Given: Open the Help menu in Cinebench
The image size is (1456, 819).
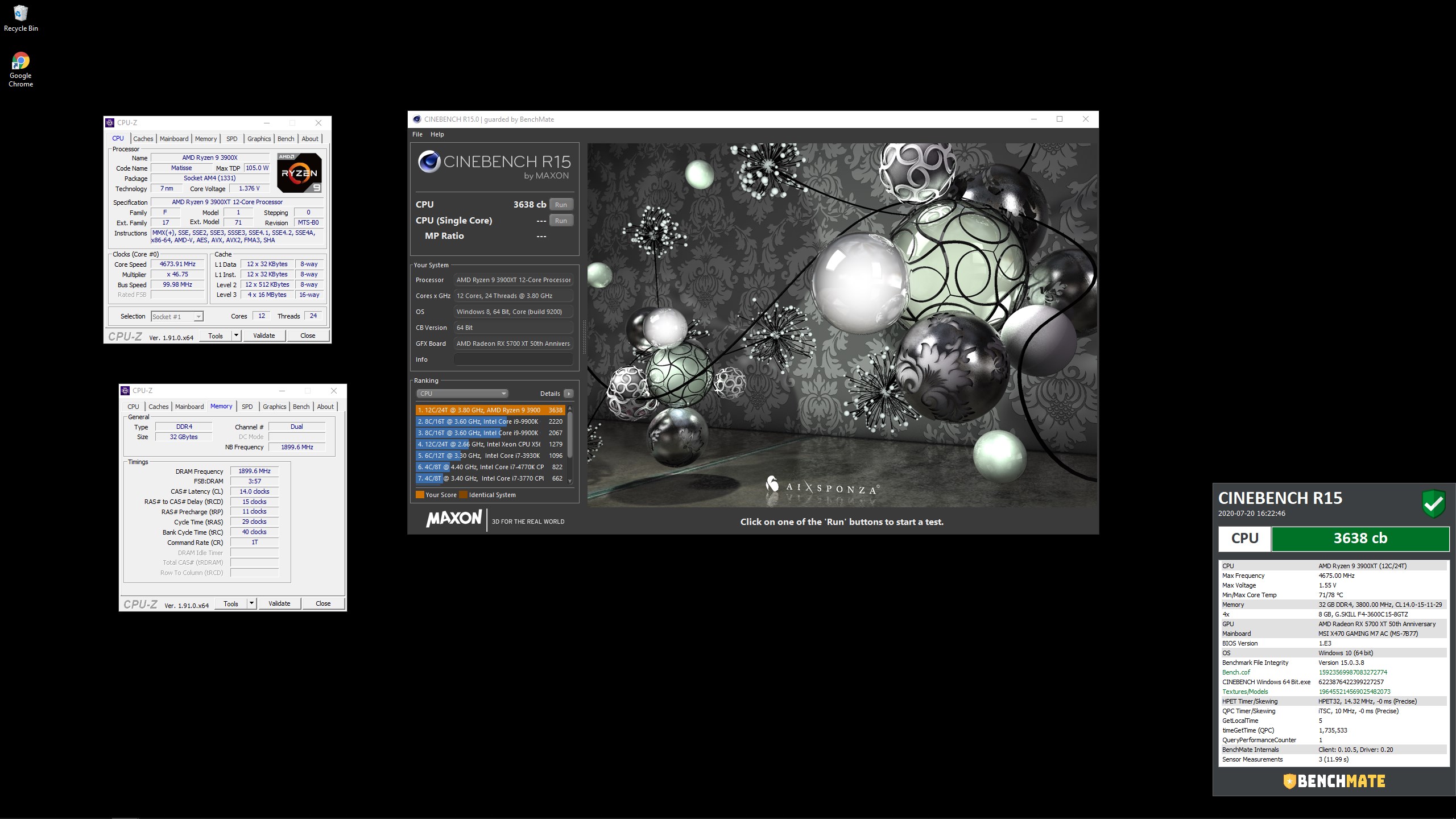Looking at the screenshot, I should point(437,134).
